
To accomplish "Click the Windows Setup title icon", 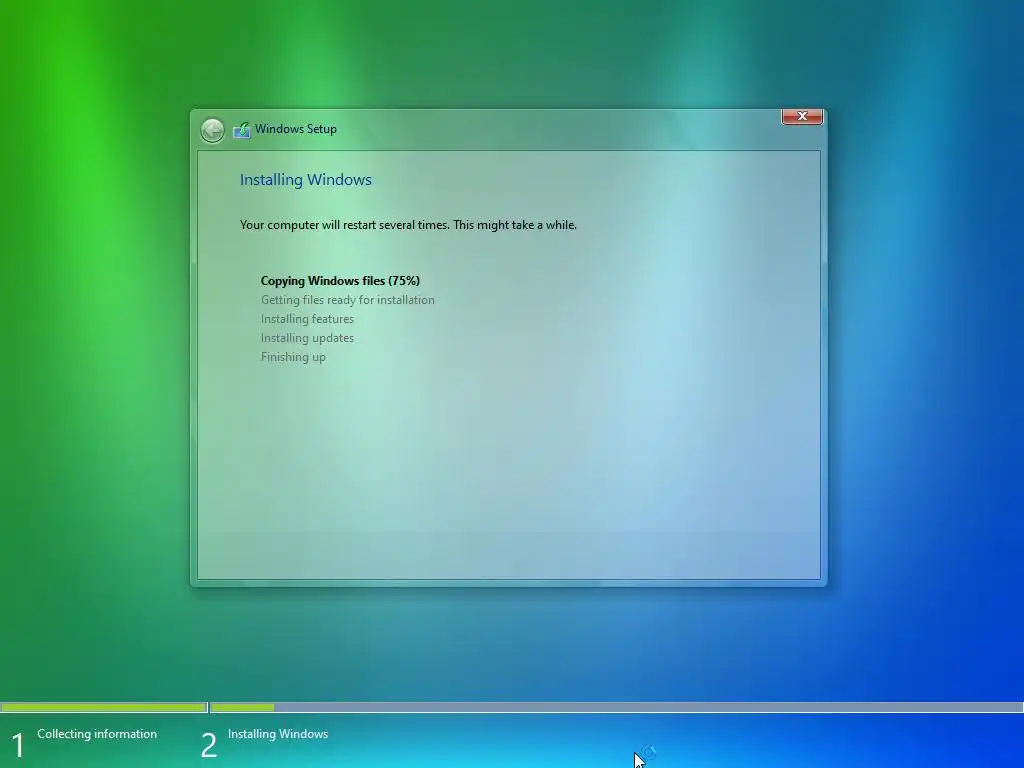I will 242,130.
